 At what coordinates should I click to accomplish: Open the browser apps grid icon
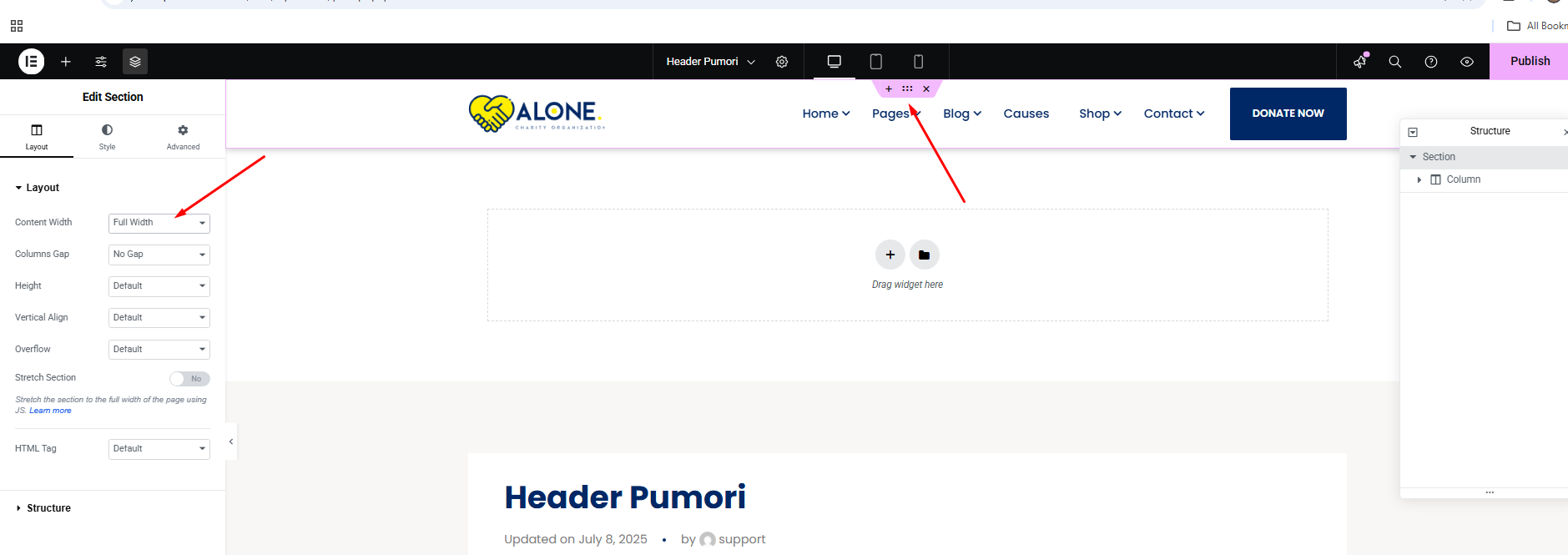(17, 26)
